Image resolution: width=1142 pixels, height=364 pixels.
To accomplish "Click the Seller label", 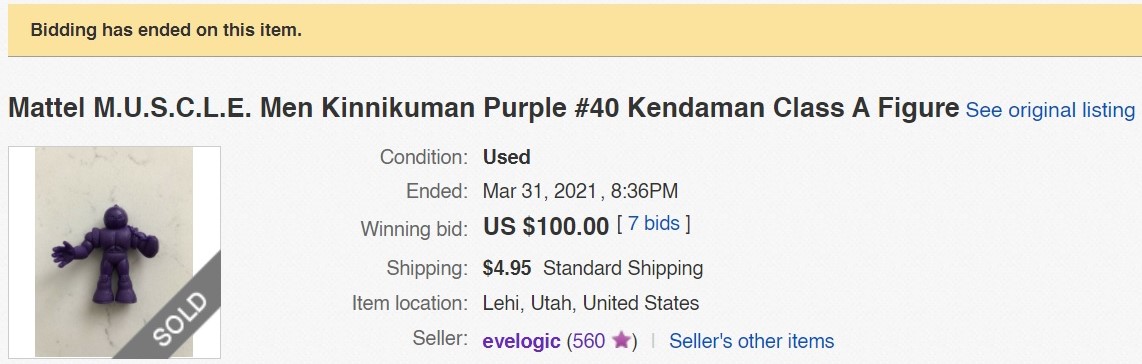I will point(440,338).
